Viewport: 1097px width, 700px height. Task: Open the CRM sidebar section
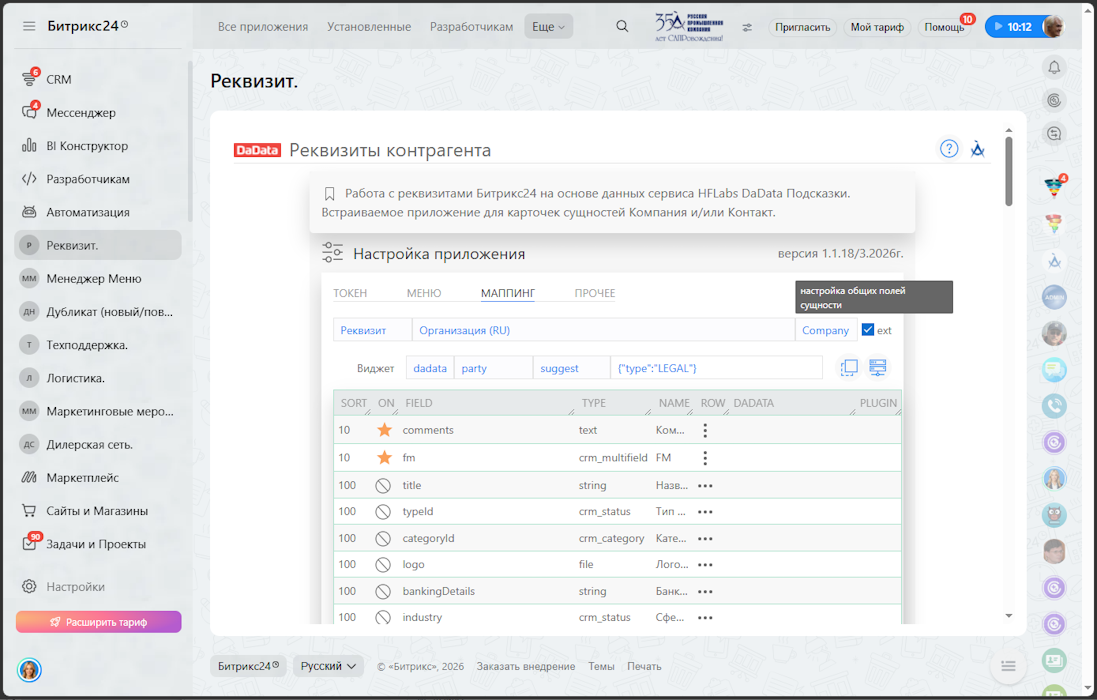click(x=58, y=79)
